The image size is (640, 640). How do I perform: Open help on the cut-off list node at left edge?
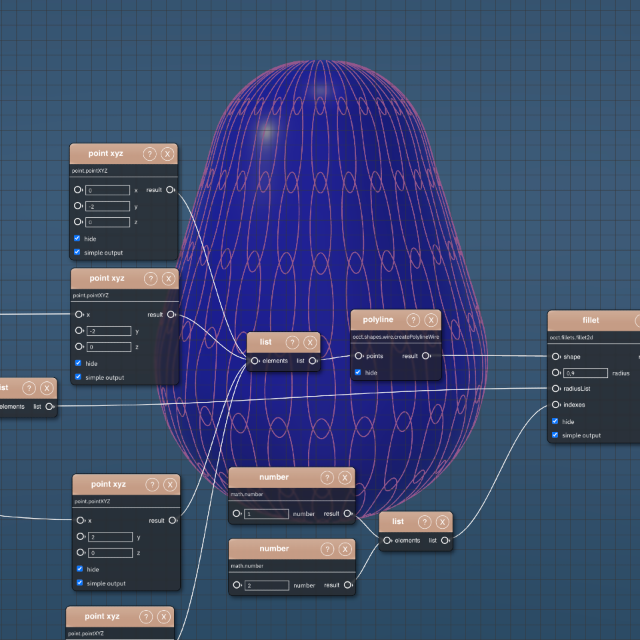(29, 388)
